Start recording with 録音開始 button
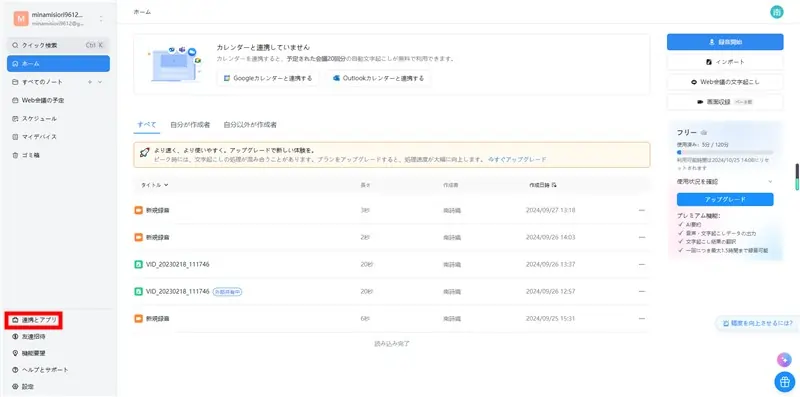Viewport: 800px width, 397px height. [x=724, y=42]
